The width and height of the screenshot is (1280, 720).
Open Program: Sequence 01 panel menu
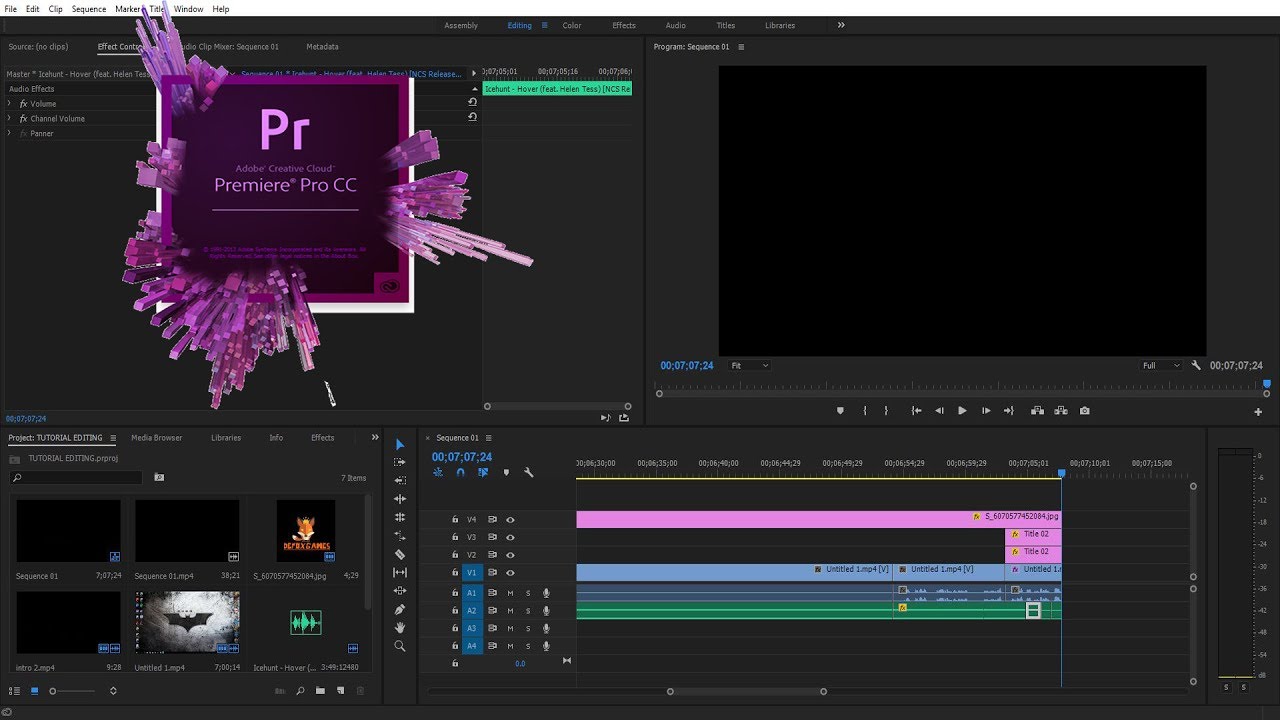pyautogui.click(x=741, y=47)
